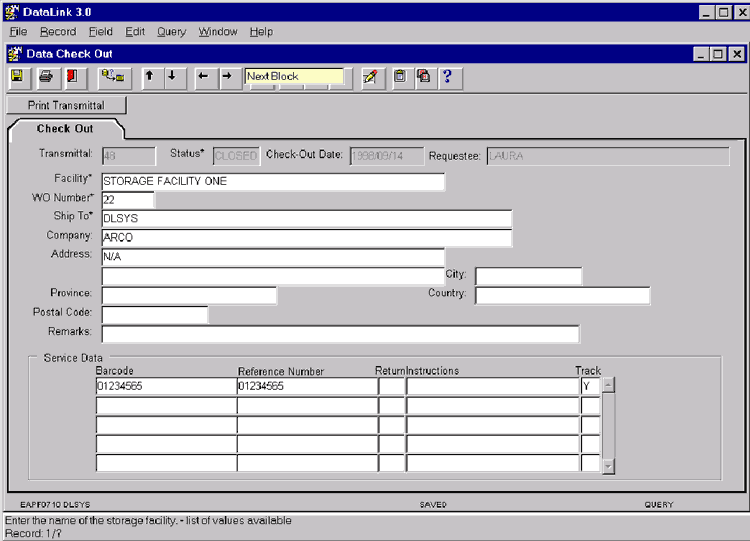Click the EAPF0710 DLSYS status text

pyautogui.click(x=55, y=505)
